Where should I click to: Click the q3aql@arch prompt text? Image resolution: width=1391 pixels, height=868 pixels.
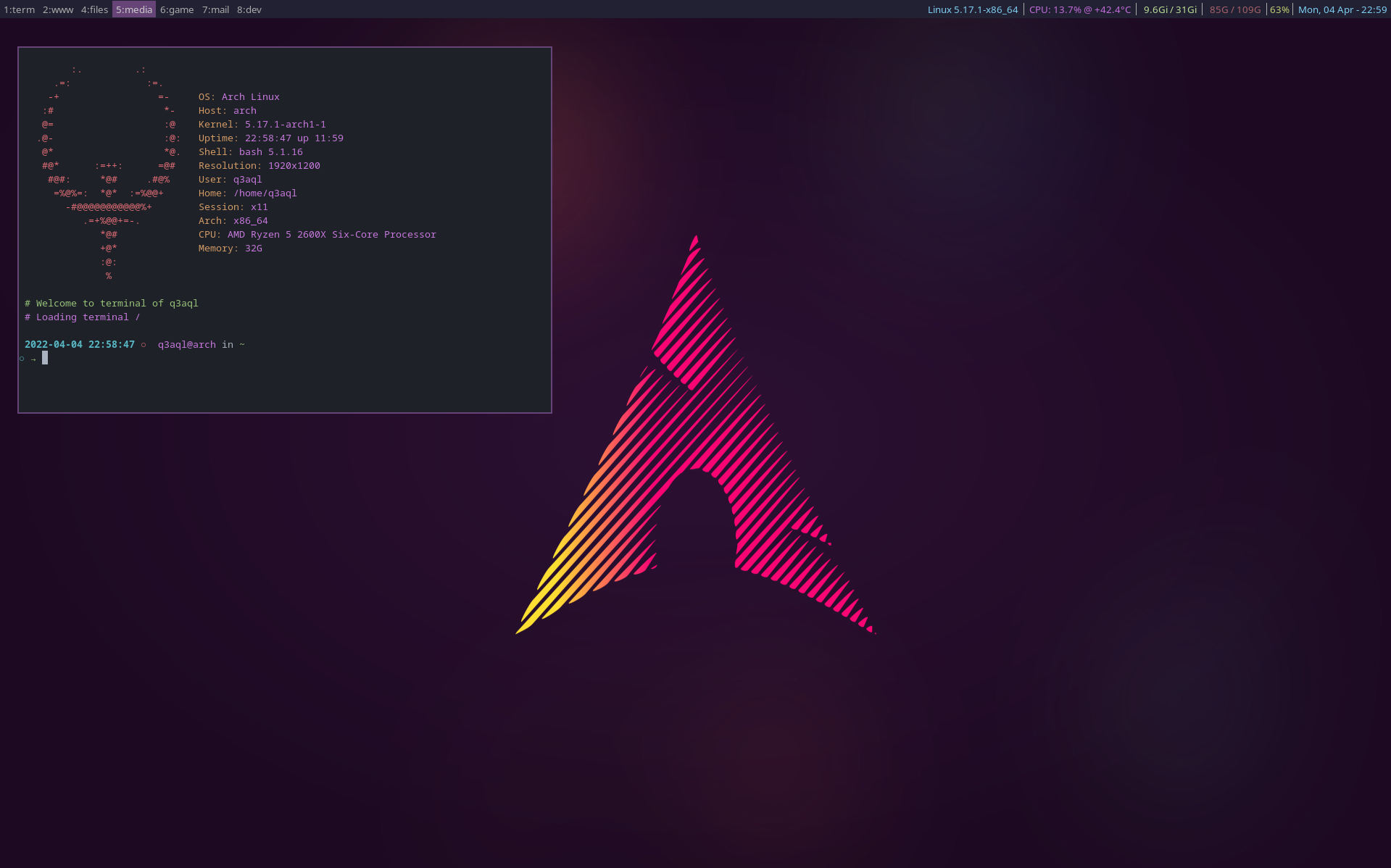pos(187,344)
